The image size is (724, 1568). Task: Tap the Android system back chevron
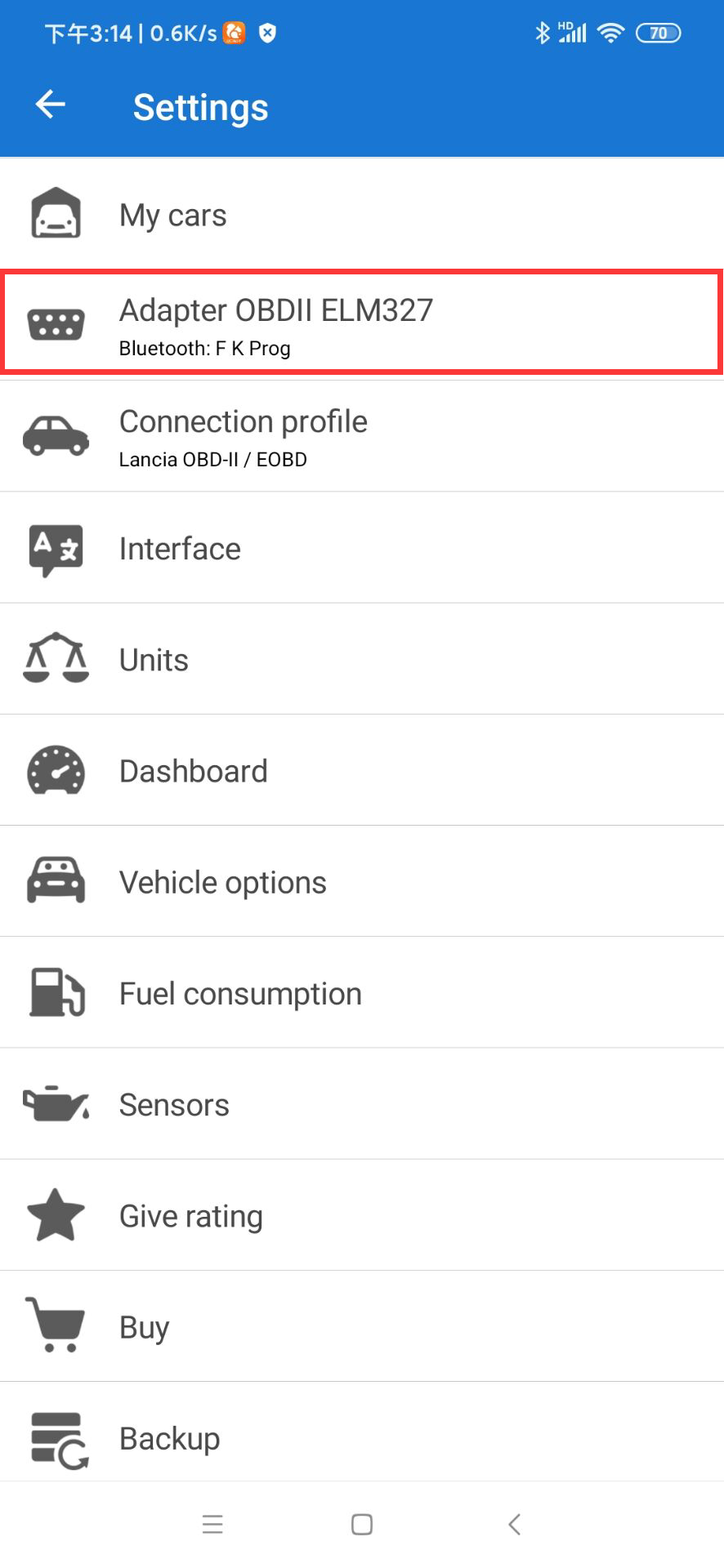514,1524
